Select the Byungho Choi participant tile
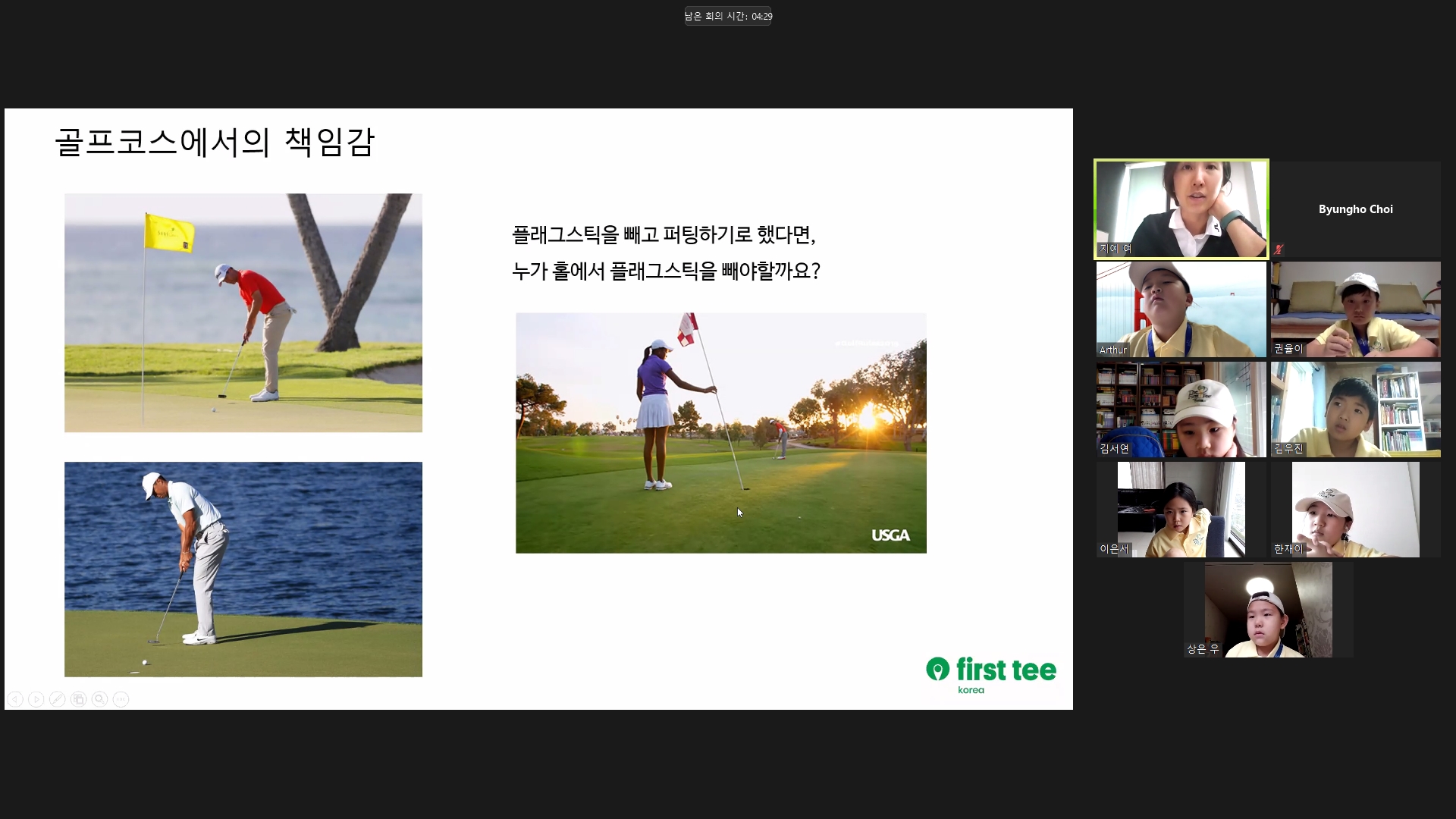1456x819 pixels. (1355, 209)
